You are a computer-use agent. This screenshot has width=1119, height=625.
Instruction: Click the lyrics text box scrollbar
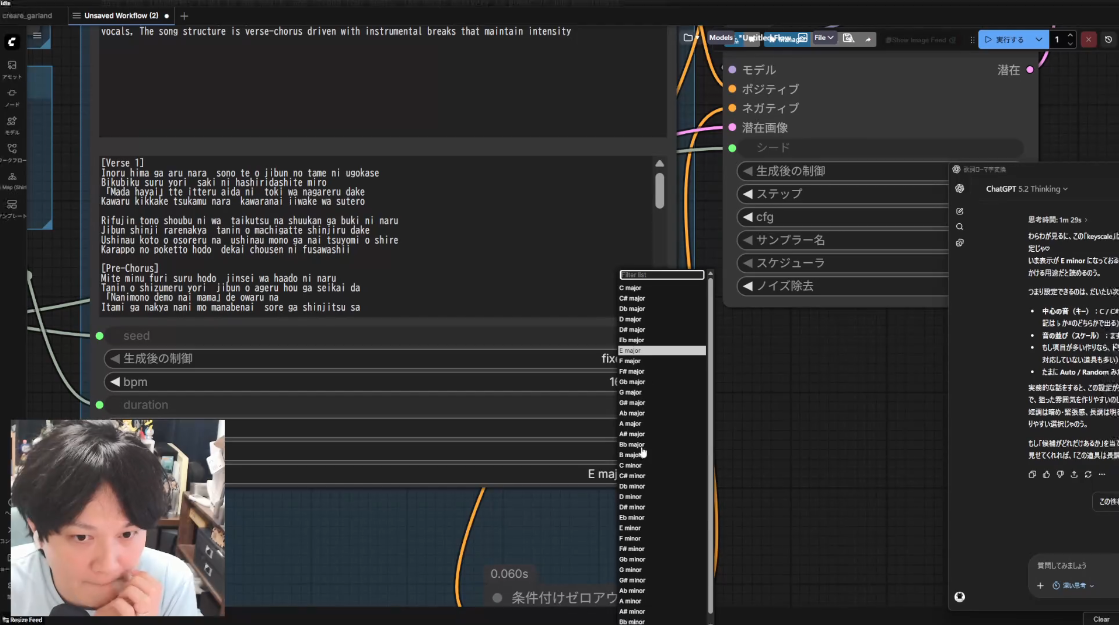click(x=659, y=190)
